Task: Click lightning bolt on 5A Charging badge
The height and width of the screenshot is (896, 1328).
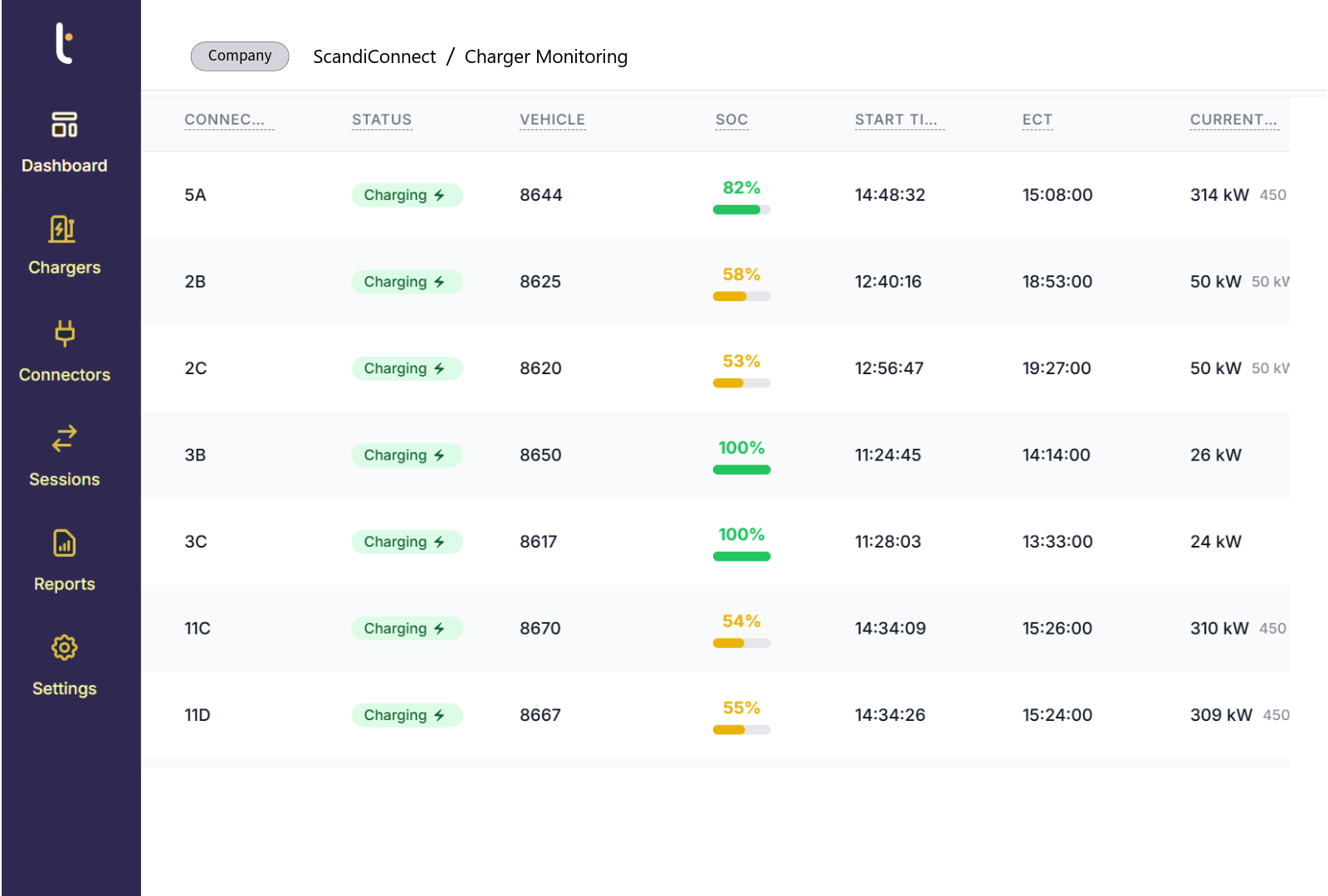Action: coord(439,196)
